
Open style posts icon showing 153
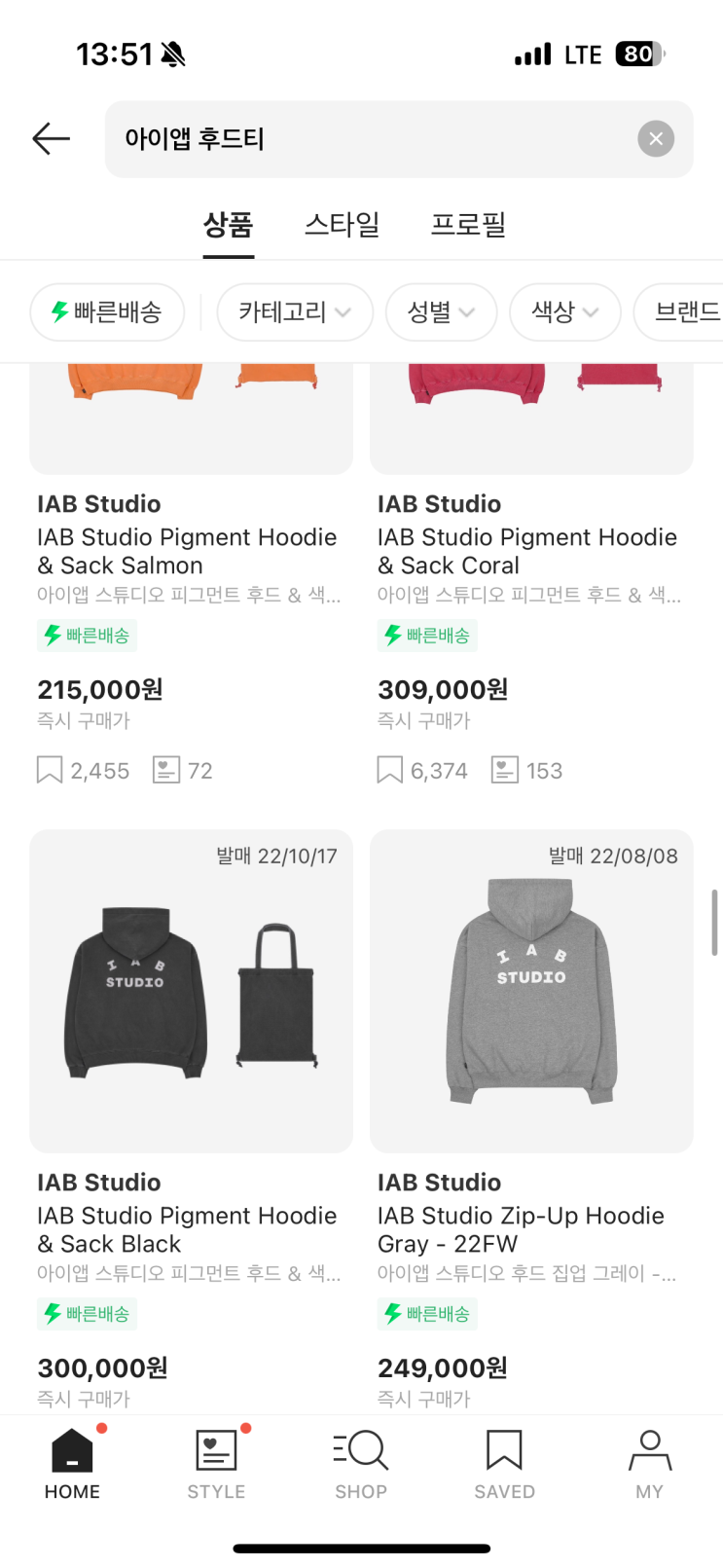pos(504,770)
